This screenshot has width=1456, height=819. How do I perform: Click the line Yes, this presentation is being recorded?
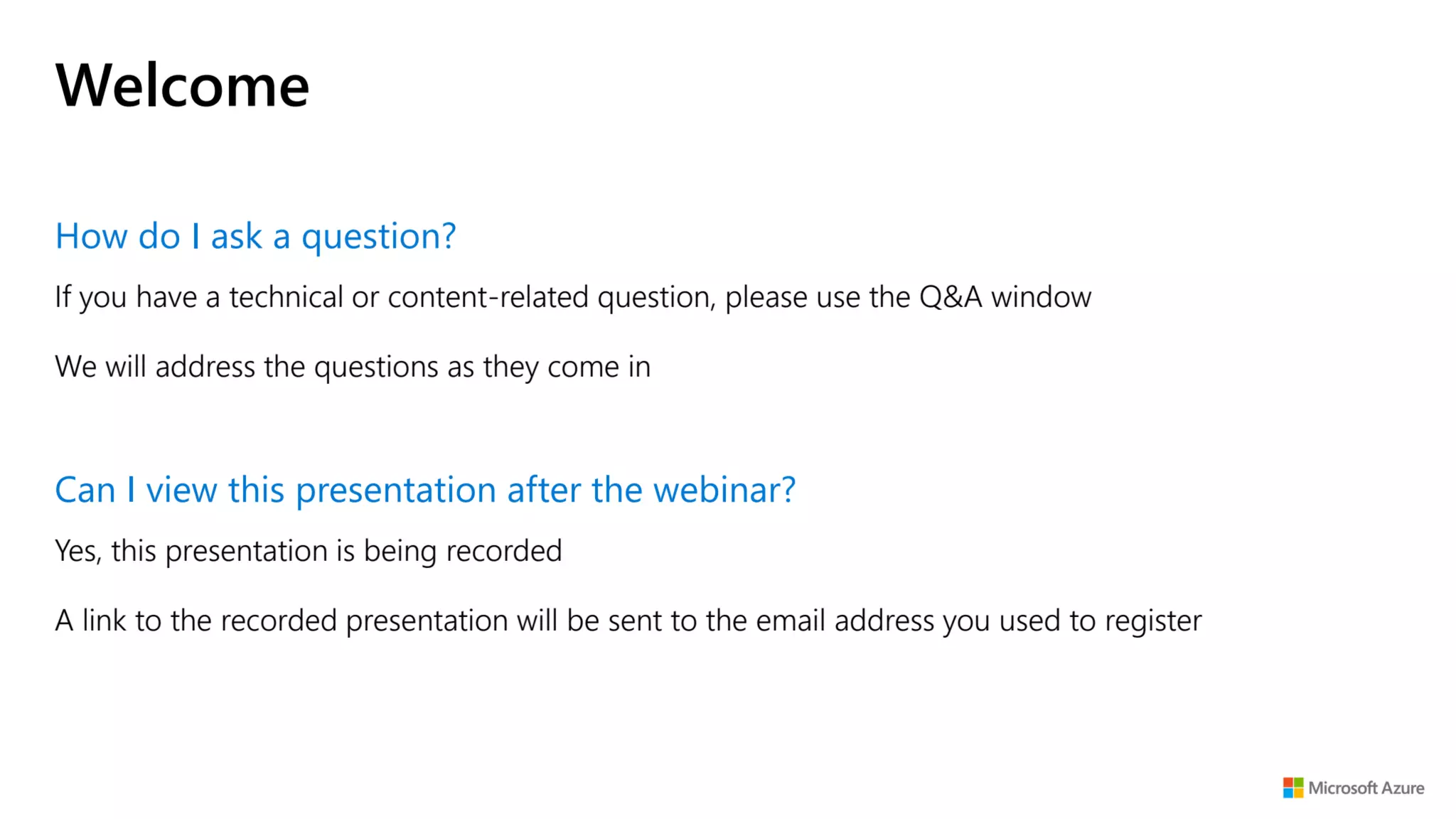point(309,551)
